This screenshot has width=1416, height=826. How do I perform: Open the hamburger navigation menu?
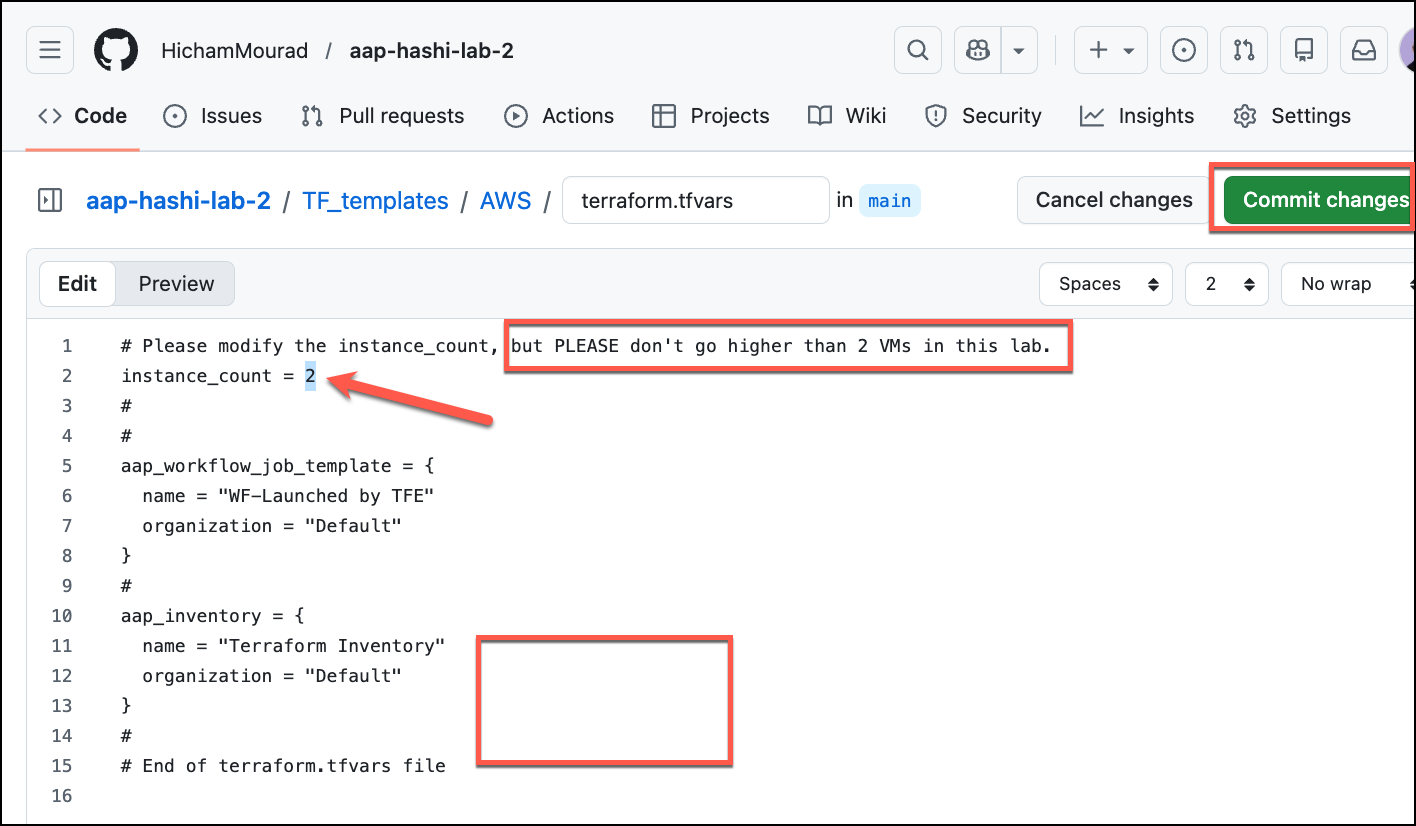pos(50,50)
